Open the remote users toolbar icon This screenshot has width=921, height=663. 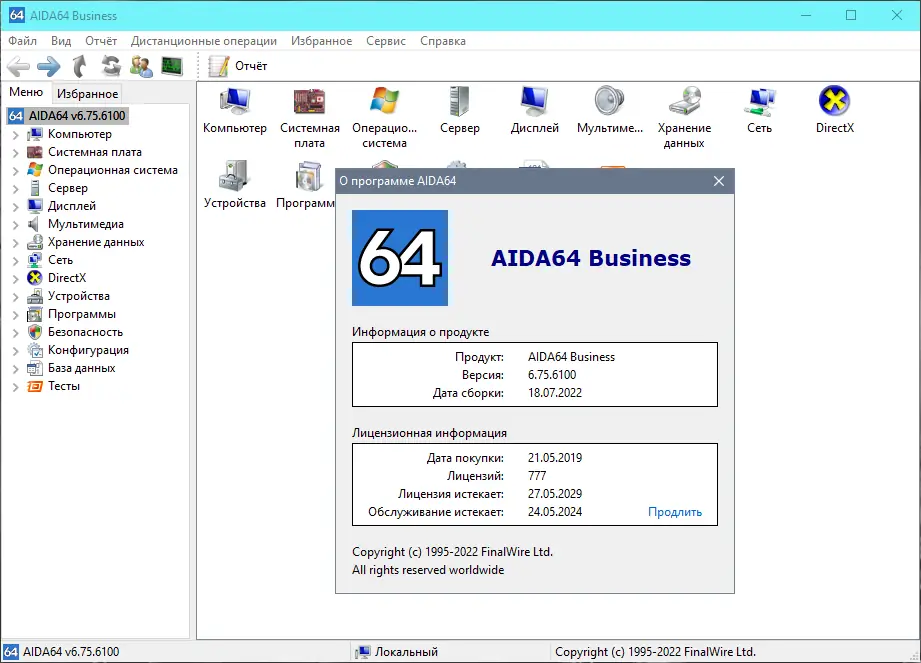click(141, 66)
